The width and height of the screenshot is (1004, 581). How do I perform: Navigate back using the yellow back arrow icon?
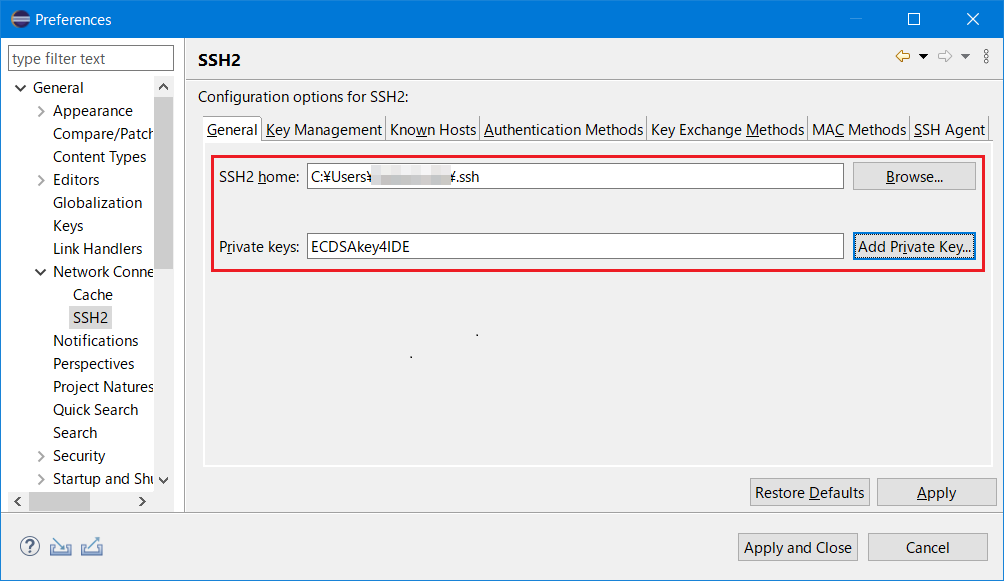coord(901,58)
